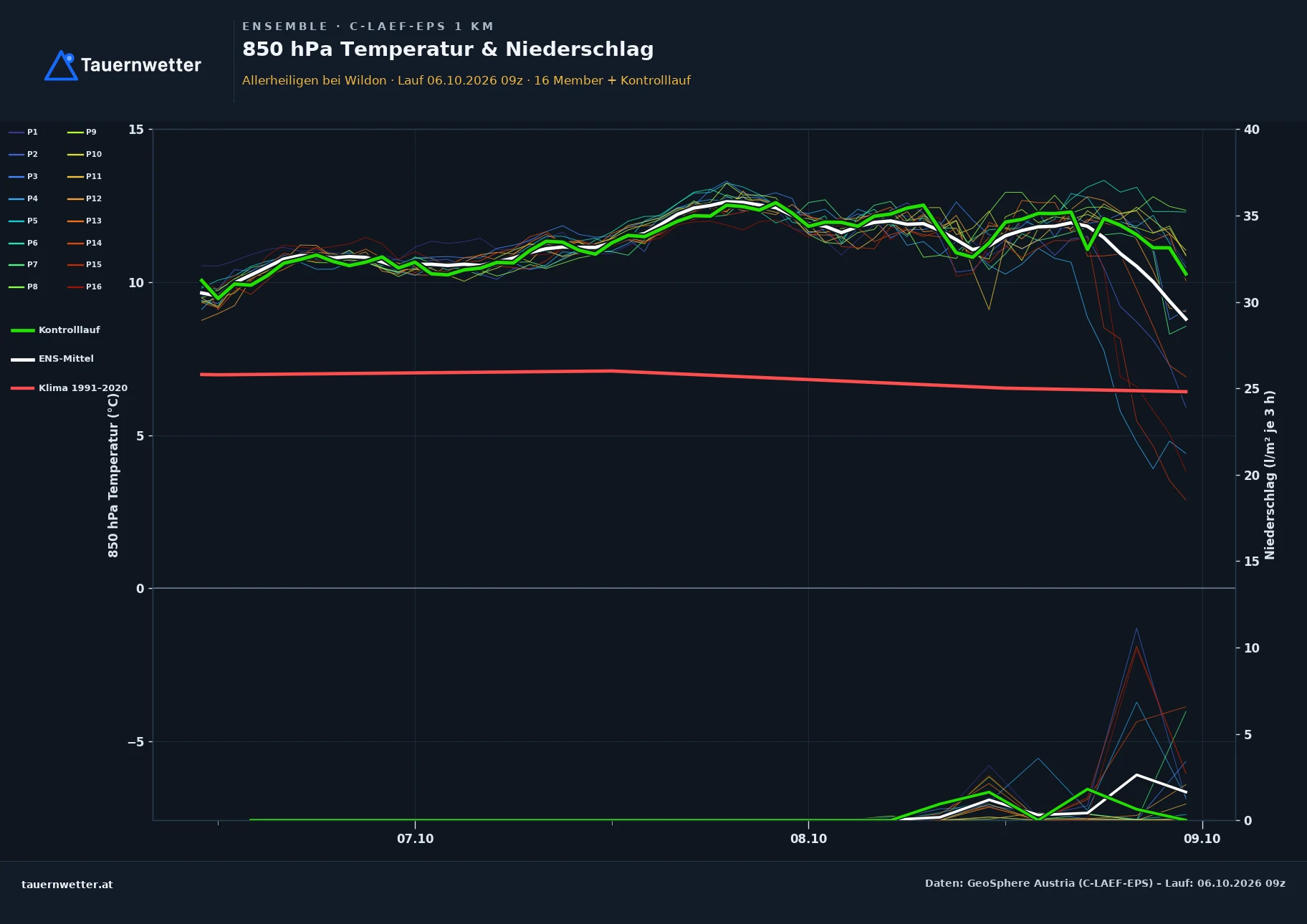Click the Allerheiligen bei Wildon subtitle line
Viewport: 1307px width, 924px height.
pos(466,80)
